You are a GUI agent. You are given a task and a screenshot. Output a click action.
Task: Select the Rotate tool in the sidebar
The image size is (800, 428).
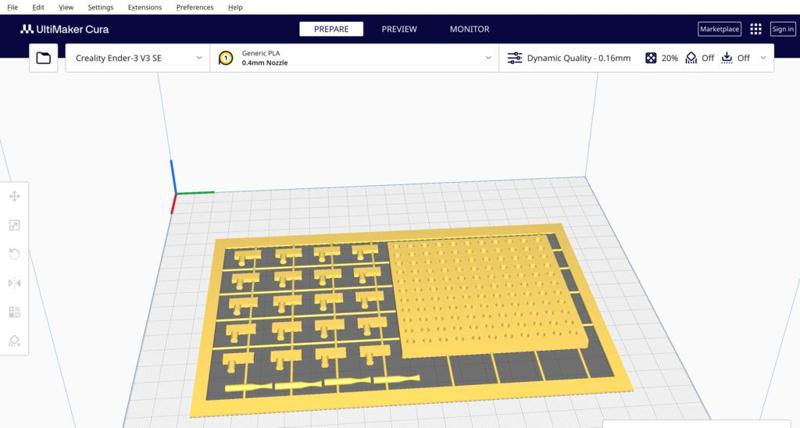(x=14, y=254)
